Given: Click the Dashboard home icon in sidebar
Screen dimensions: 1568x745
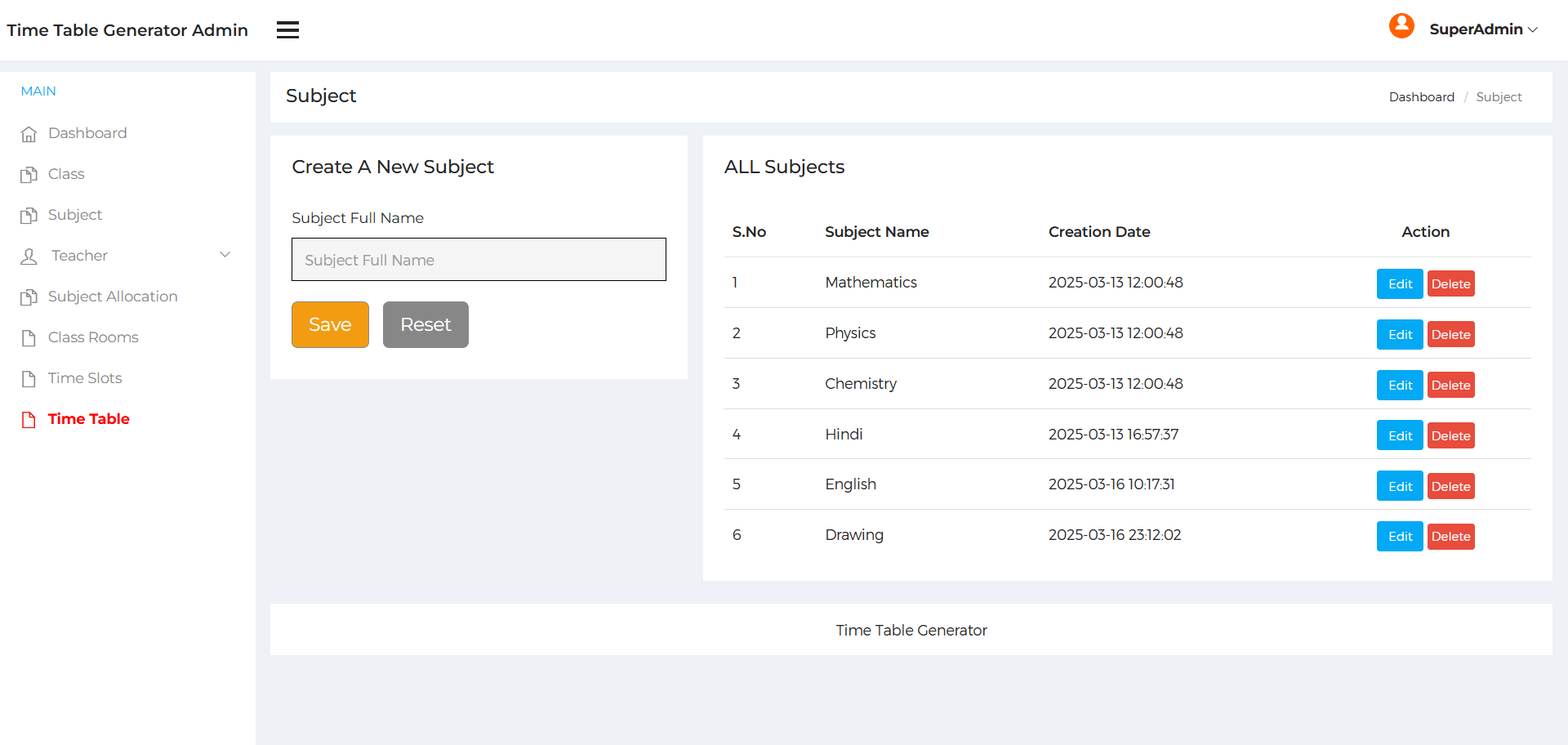Looking at the screenshot, I should 29,132.
